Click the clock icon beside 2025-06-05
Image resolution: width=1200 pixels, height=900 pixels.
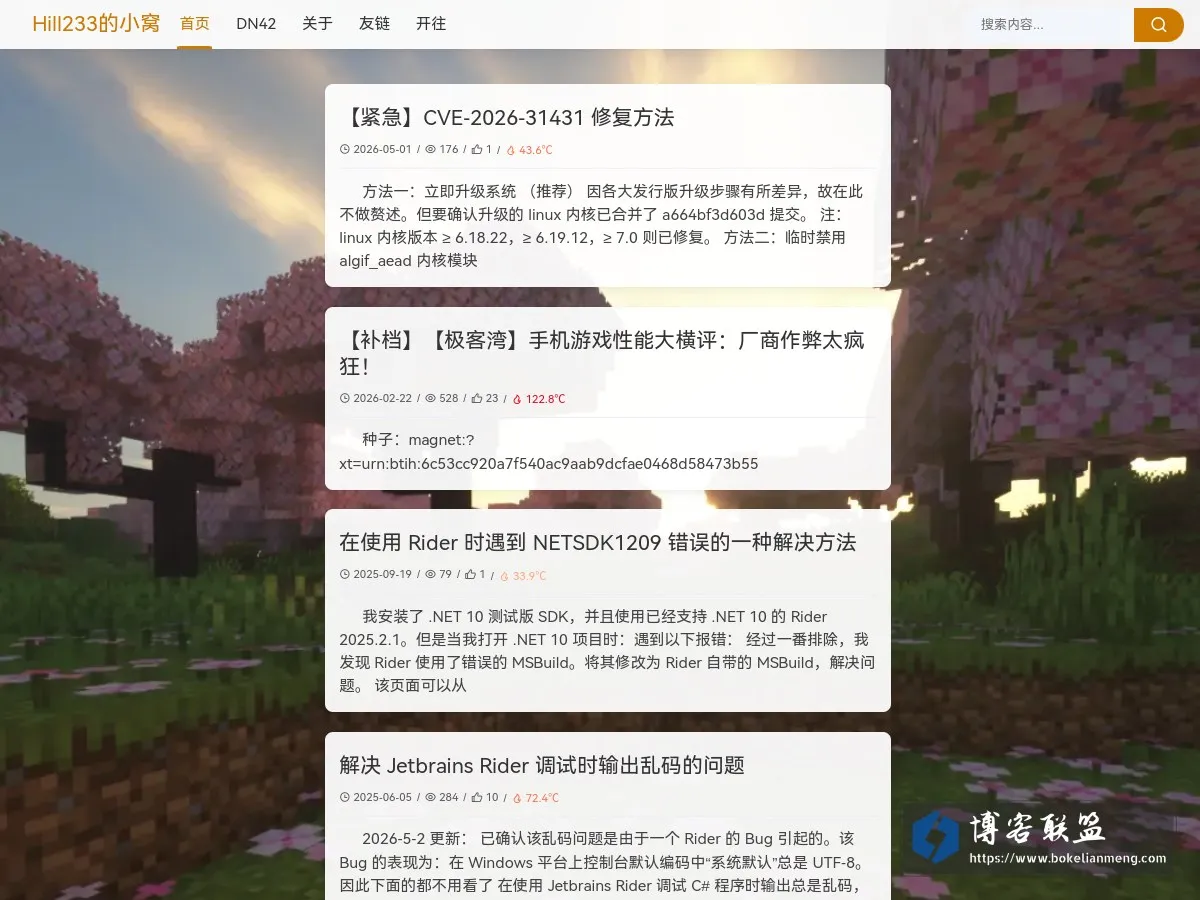(345, 798)
